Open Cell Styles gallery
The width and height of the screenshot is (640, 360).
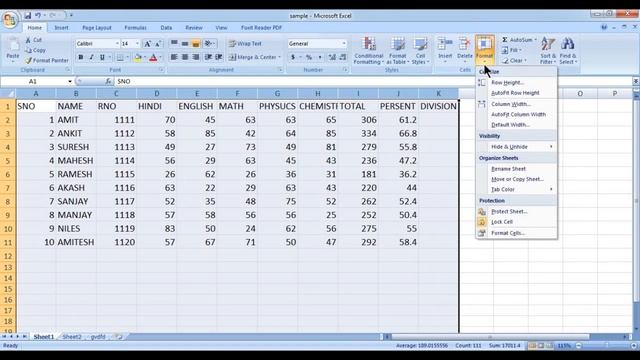(x=420, y=51)
